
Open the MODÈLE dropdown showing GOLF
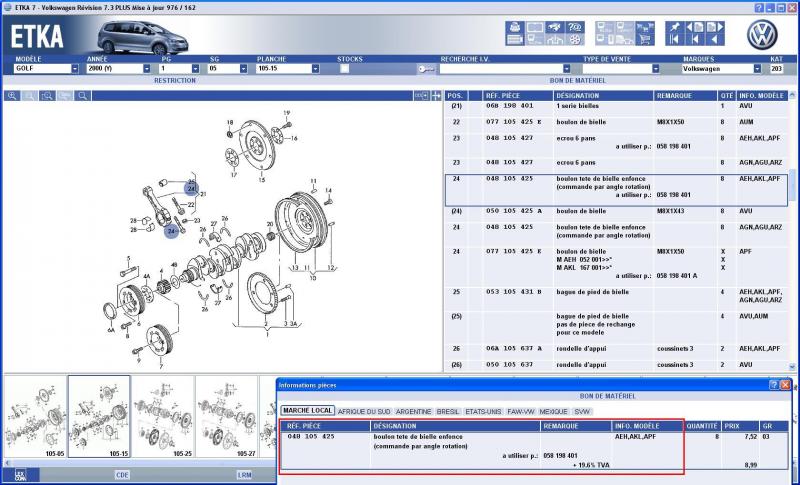click(x=75, y=68)
